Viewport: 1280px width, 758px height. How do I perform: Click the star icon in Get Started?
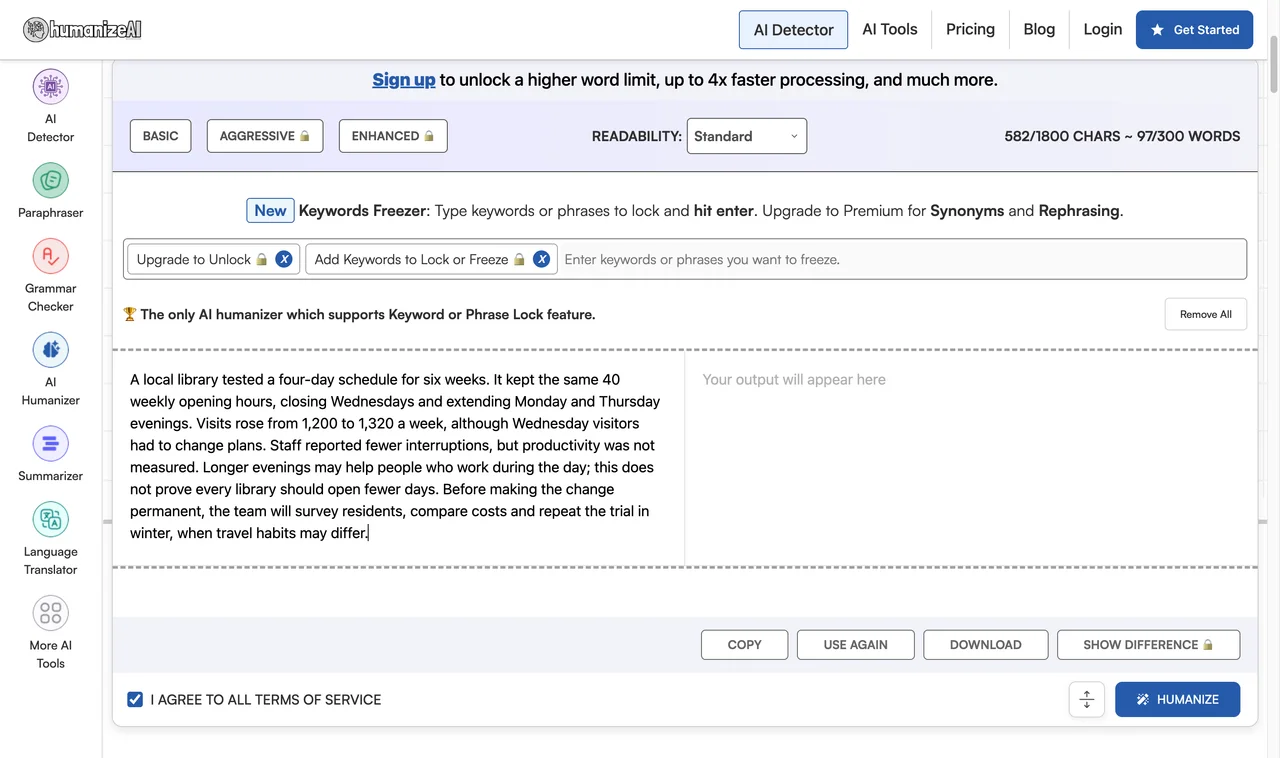tap(1157, 30)
